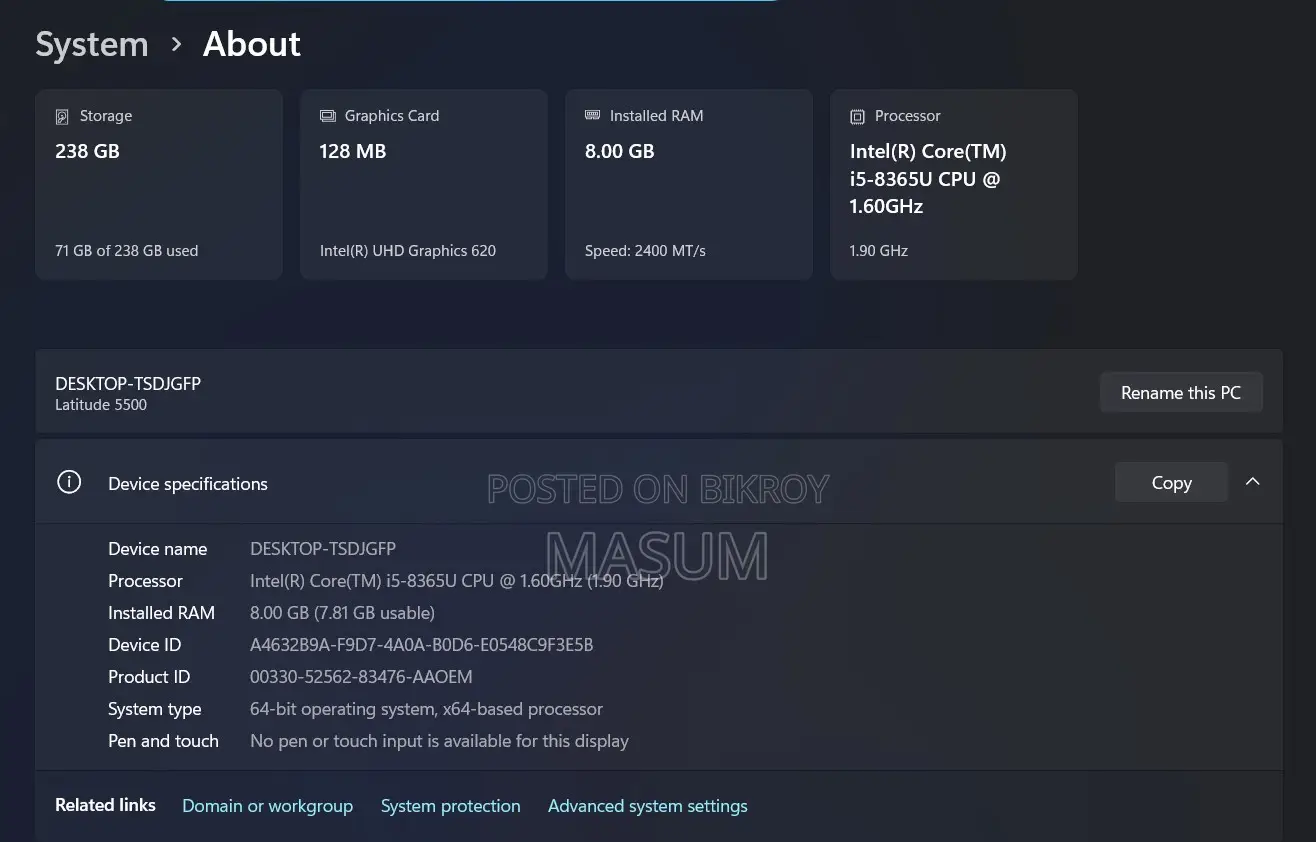Click the Installed RAM icon
Screen dimensions: 1316x842
click(x=592, y=116)
